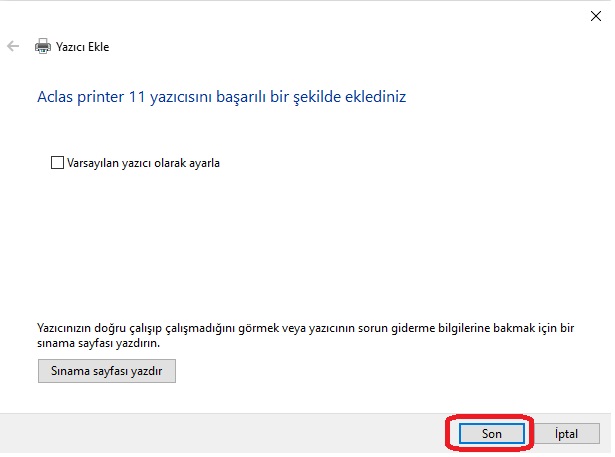This screenshot has width=615, height=457.
Task: Close the Yazıcı Ekle dialog window
Action: 597,14
